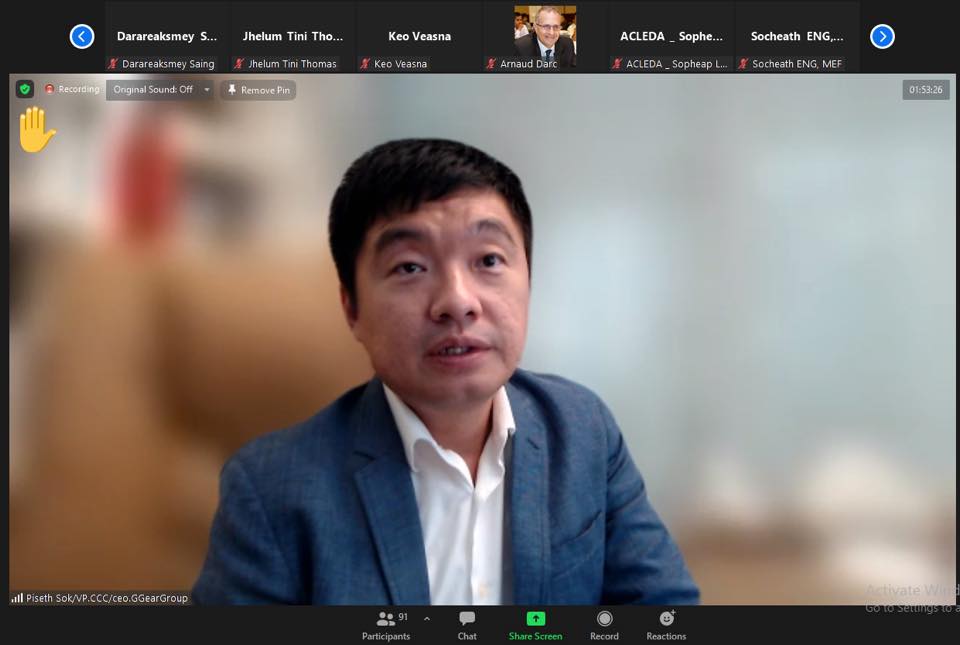Select the Socheath ENG, MEF participant tile

click(x=797, y=37)
